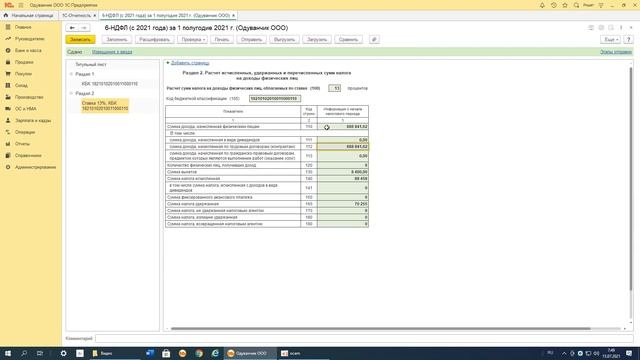
Task: Close the 6-НДФЛ report tab
Action: 233,16
